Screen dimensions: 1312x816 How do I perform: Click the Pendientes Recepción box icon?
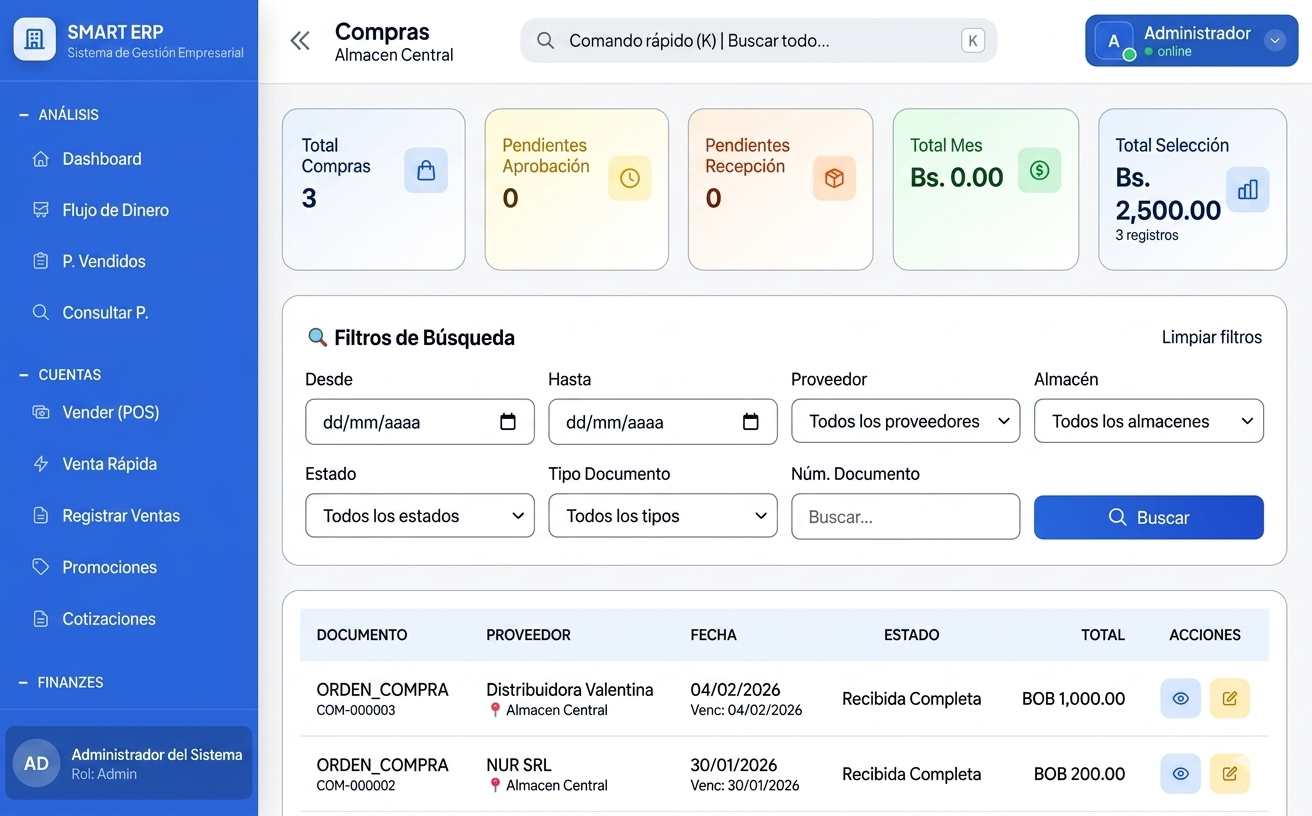[834, 178]
